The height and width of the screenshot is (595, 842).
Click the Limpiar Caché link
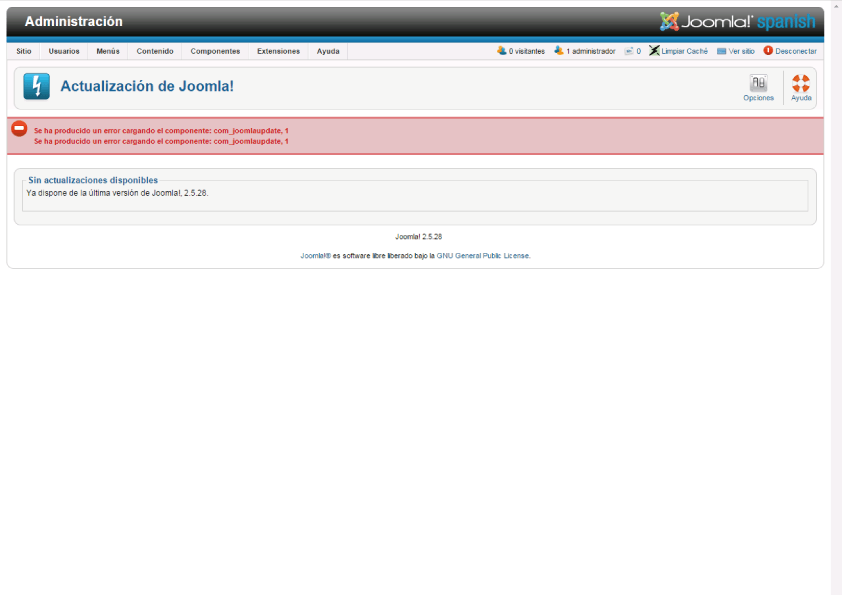(x=684, y=51)
